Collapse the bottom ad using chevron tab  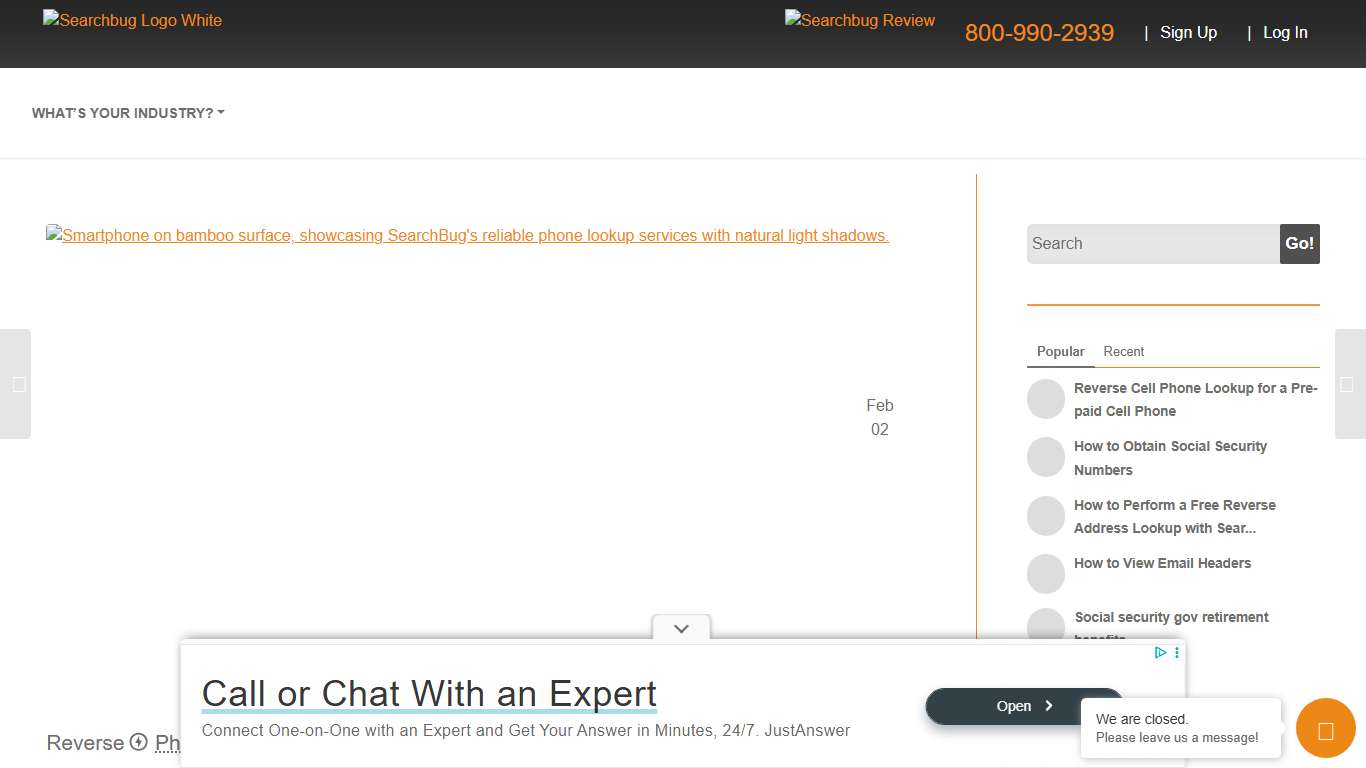point(681,629)
